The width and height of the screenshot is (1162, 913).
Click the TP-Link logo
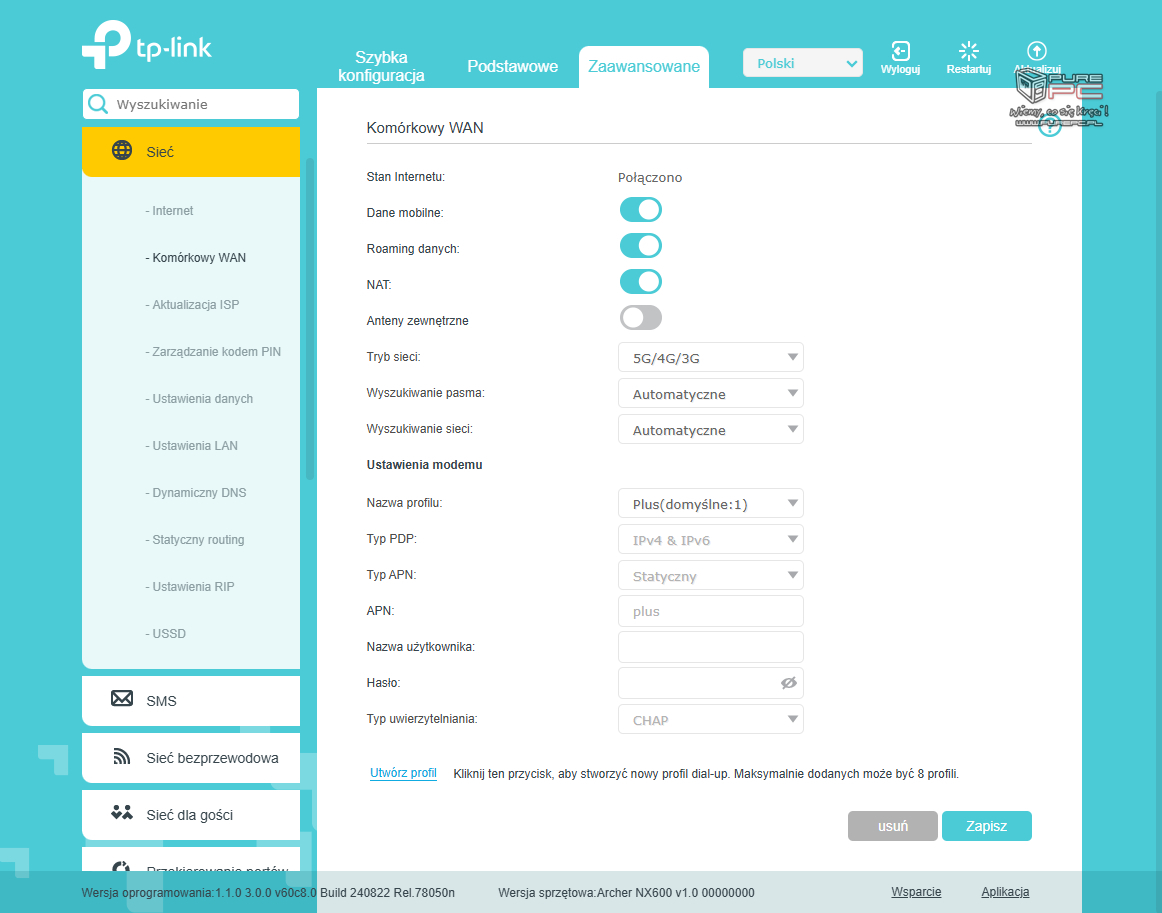[x=146, y=45]
